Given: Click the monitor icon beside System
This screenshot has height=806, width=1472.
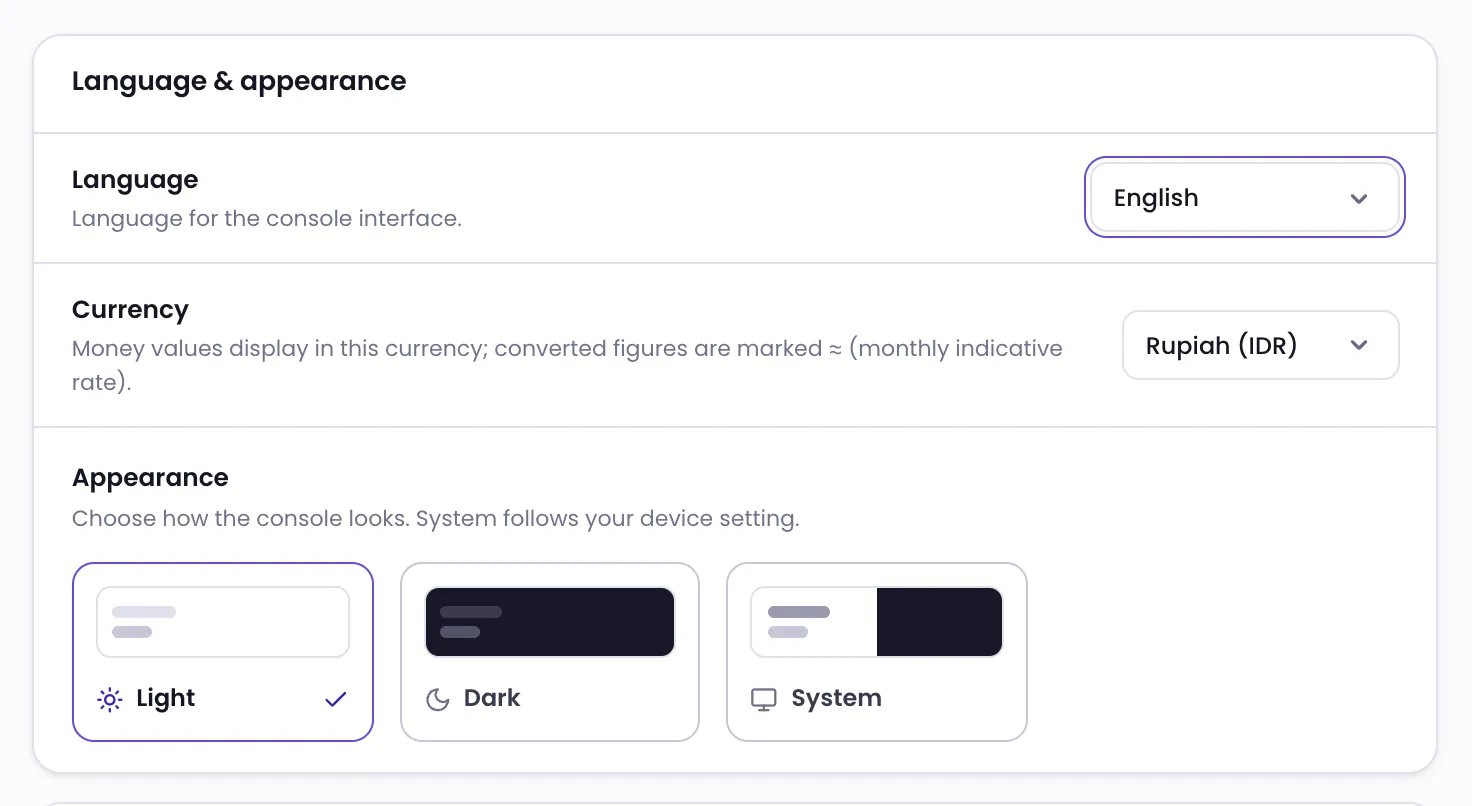Looking at the screenshot, I should (764, 699).
